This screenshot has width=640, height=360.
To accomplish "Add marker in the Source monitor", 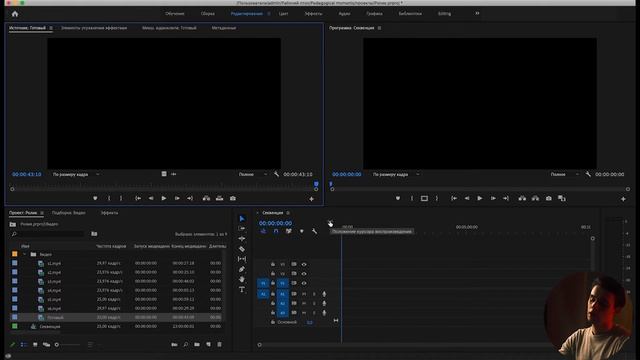I will point(95,198).
